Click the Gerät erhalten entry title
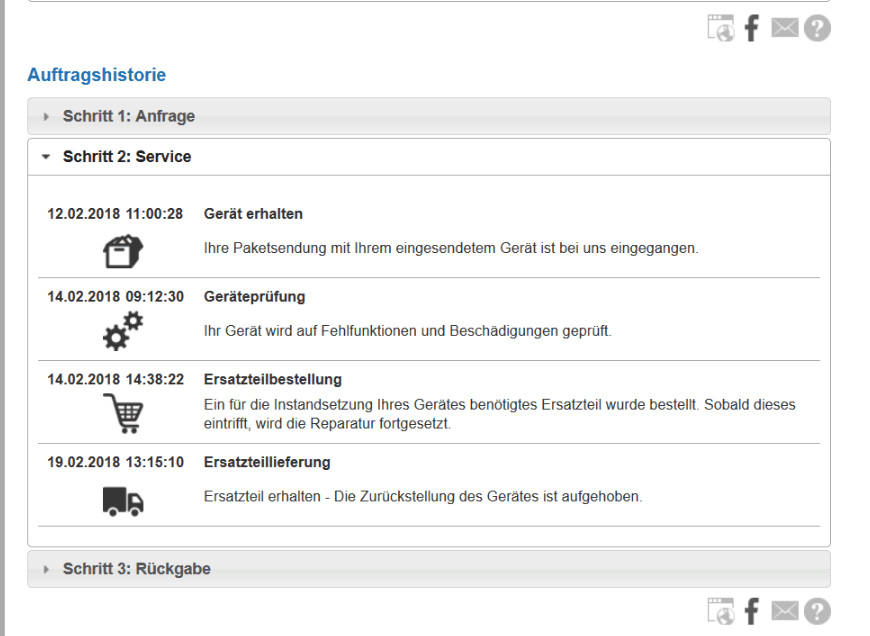This screenshot has width=870, height=636. 253,214
